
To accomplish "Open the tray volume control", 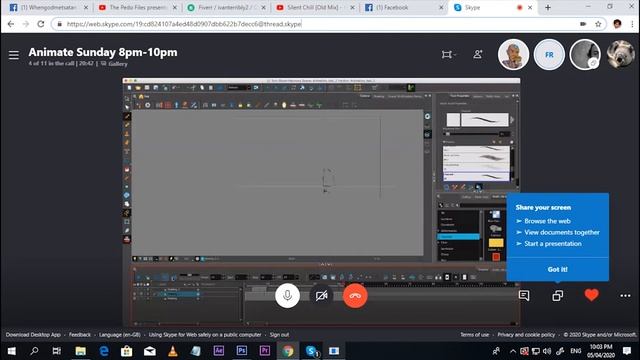I will click(547, 351).
